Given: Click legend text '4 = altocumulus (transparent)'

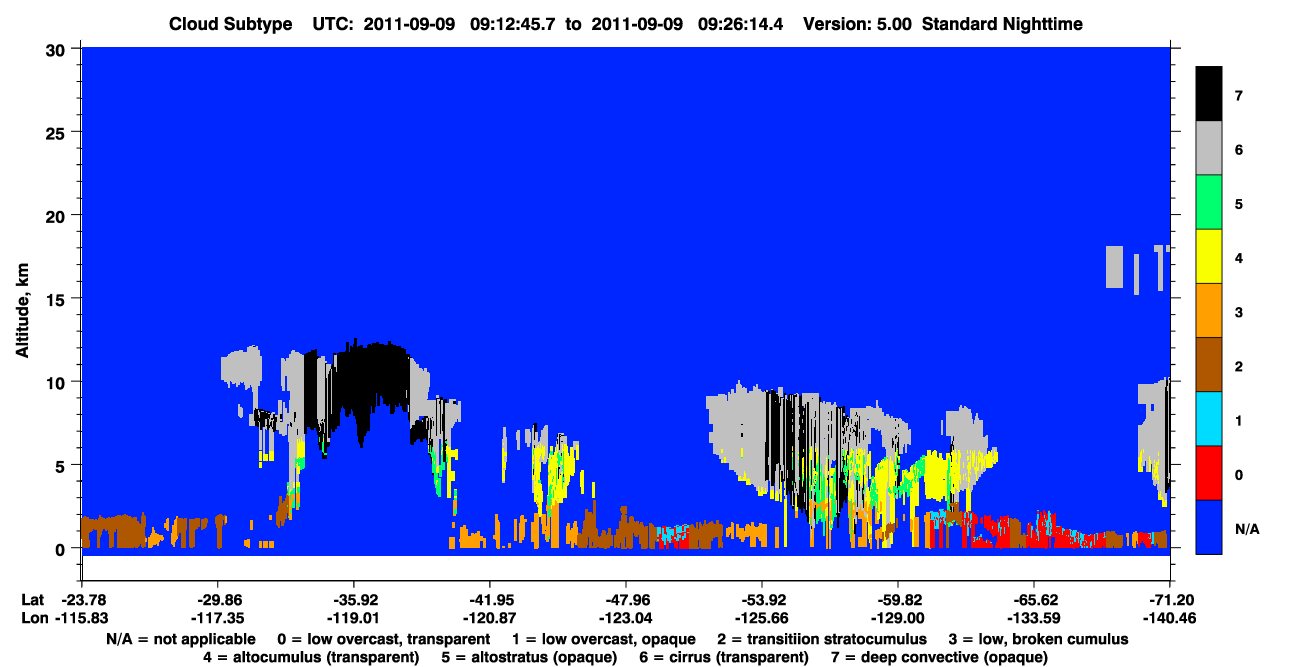Looking at the screenshot, I should (x=311, y=657).
